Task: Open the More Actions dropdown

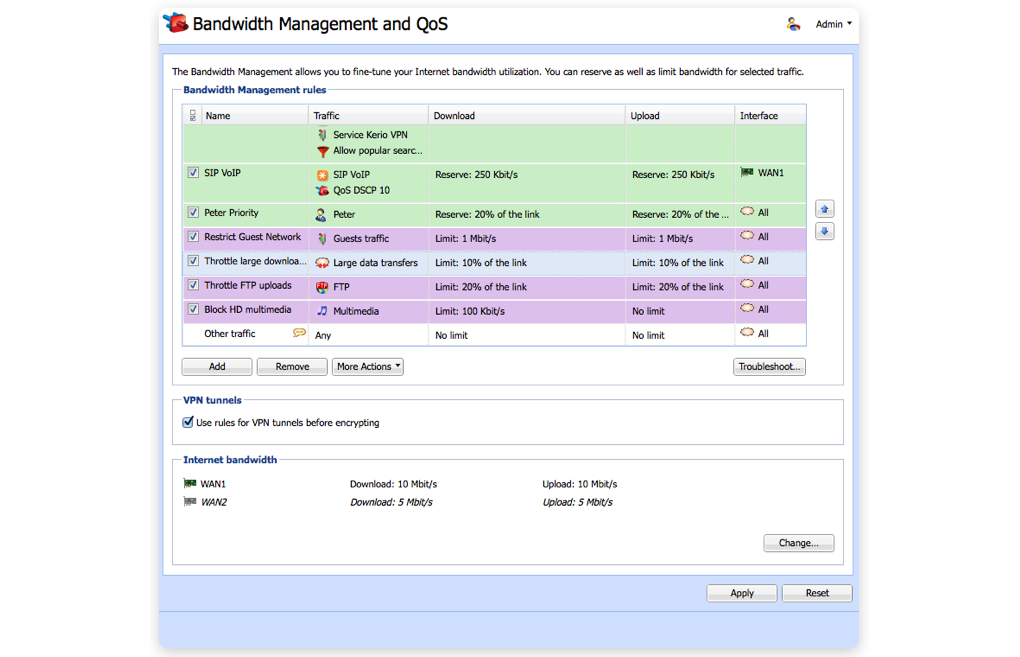Action: [x=367, y=367]
